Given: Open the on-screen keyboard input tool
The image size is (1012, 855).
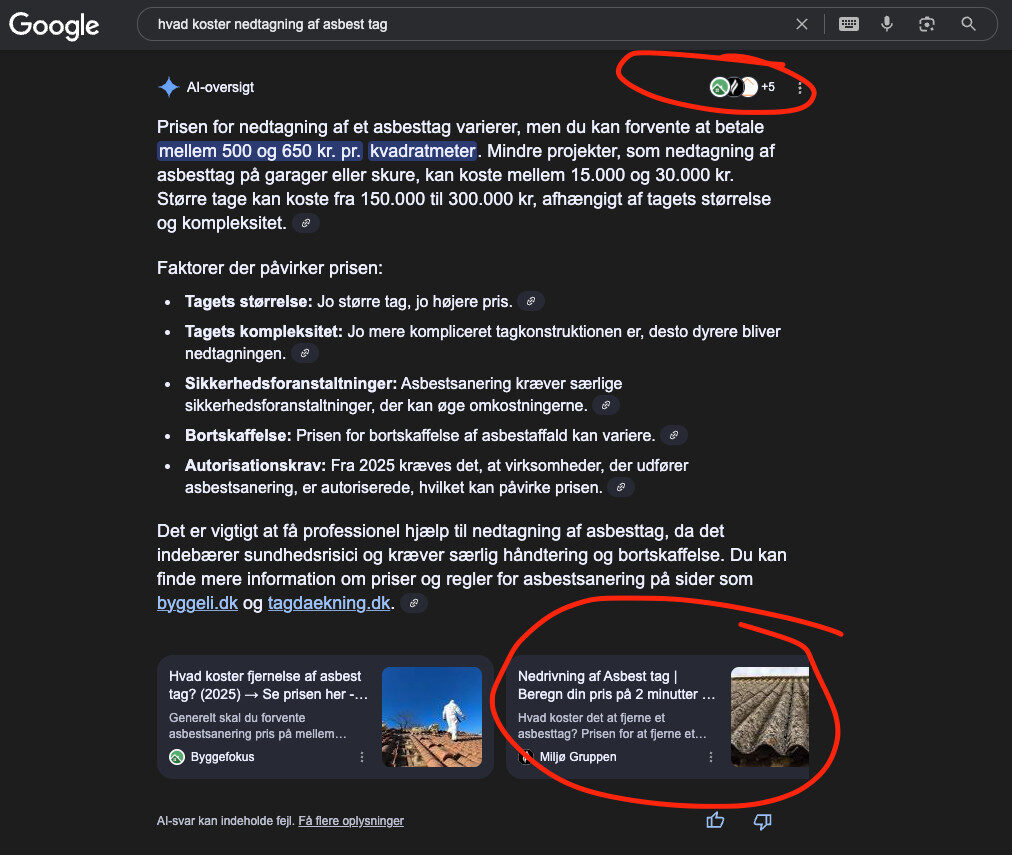Looking at the screenshot, I should (x=849, y=25).
